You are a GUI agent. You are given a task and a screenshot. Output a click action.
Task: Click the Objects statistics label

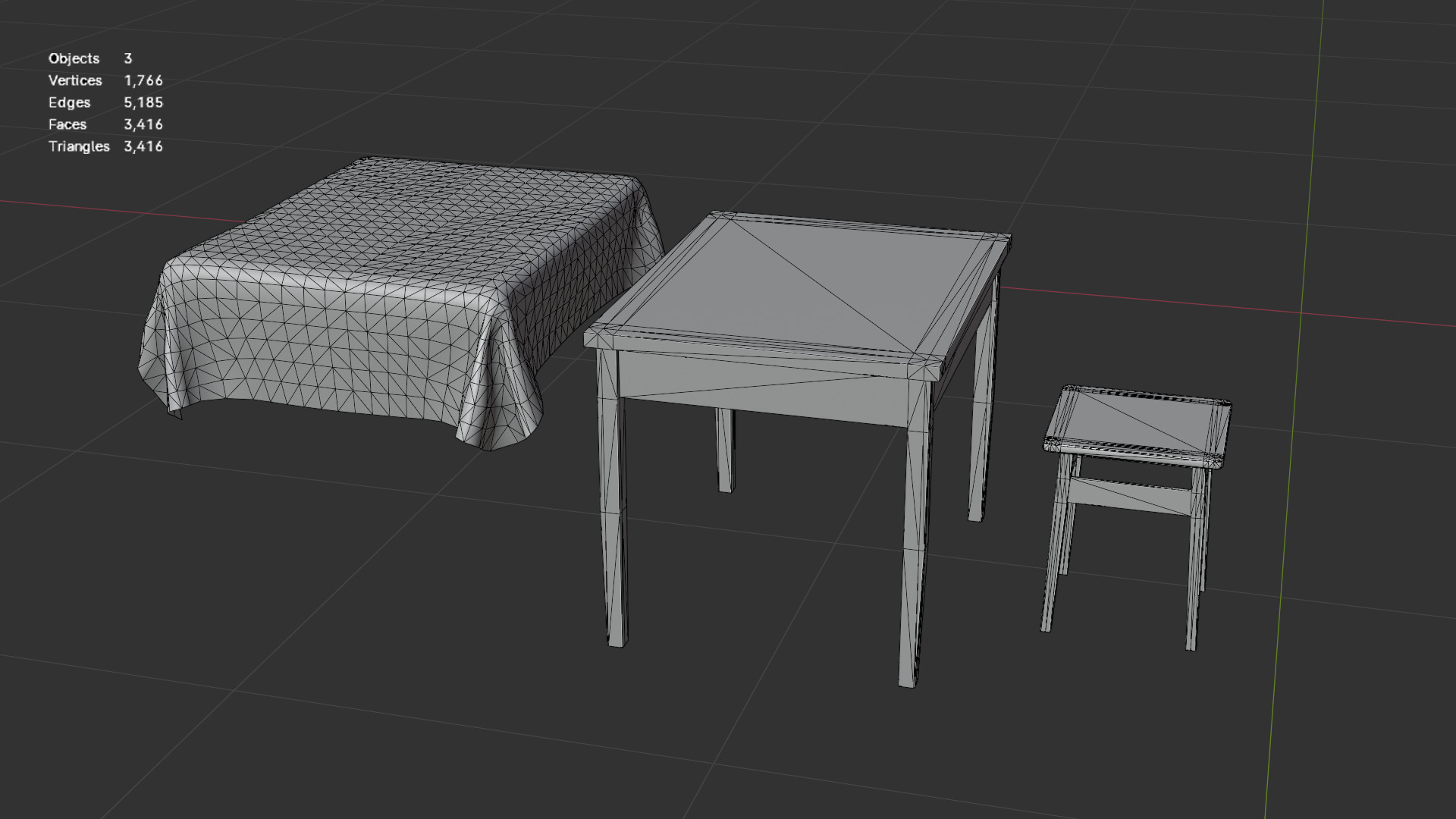coord(74,58)
